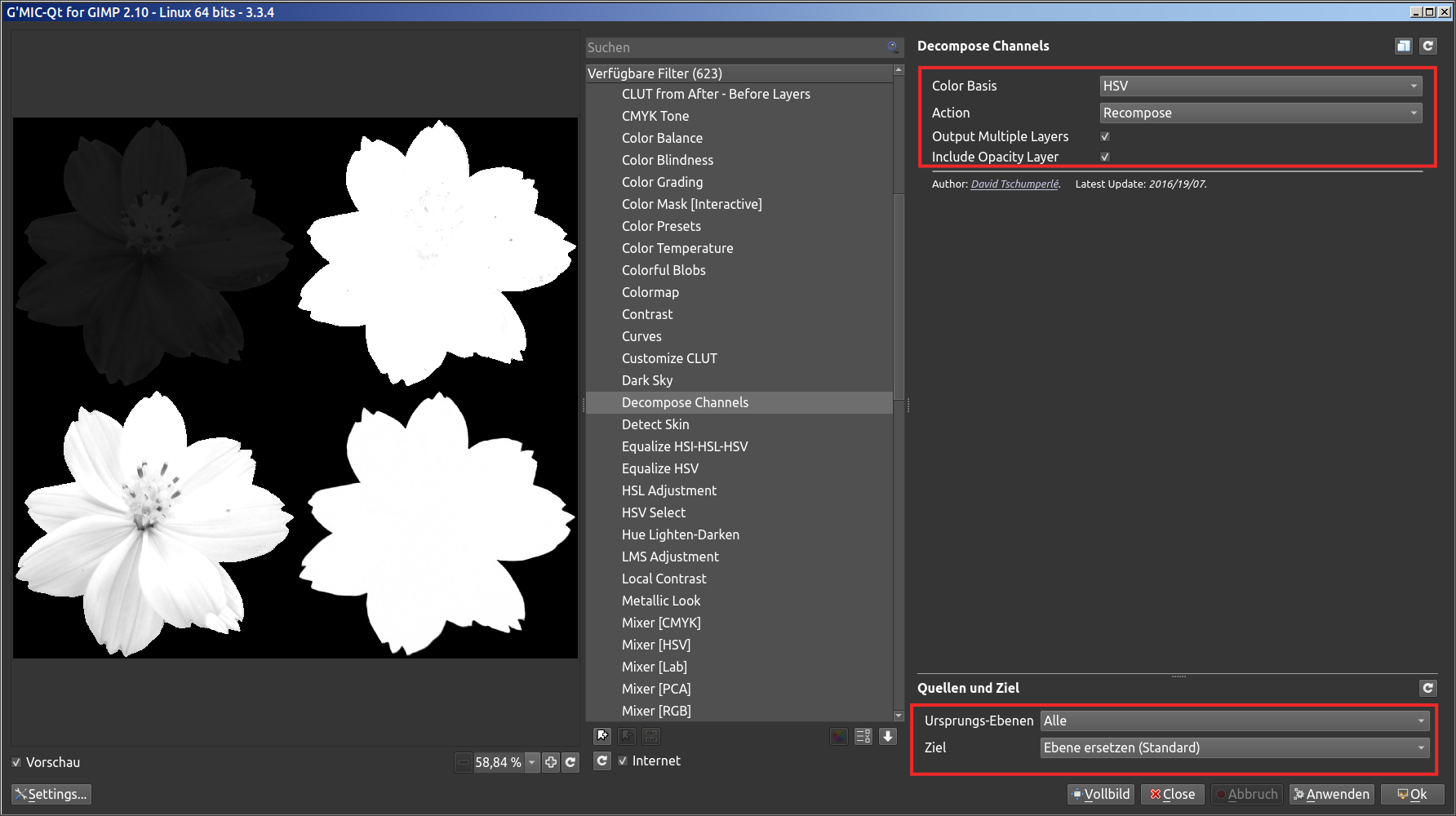Reset the preview zoom with the refresh icon
The height and width of the screenshot is (816, 1456).
570,762
